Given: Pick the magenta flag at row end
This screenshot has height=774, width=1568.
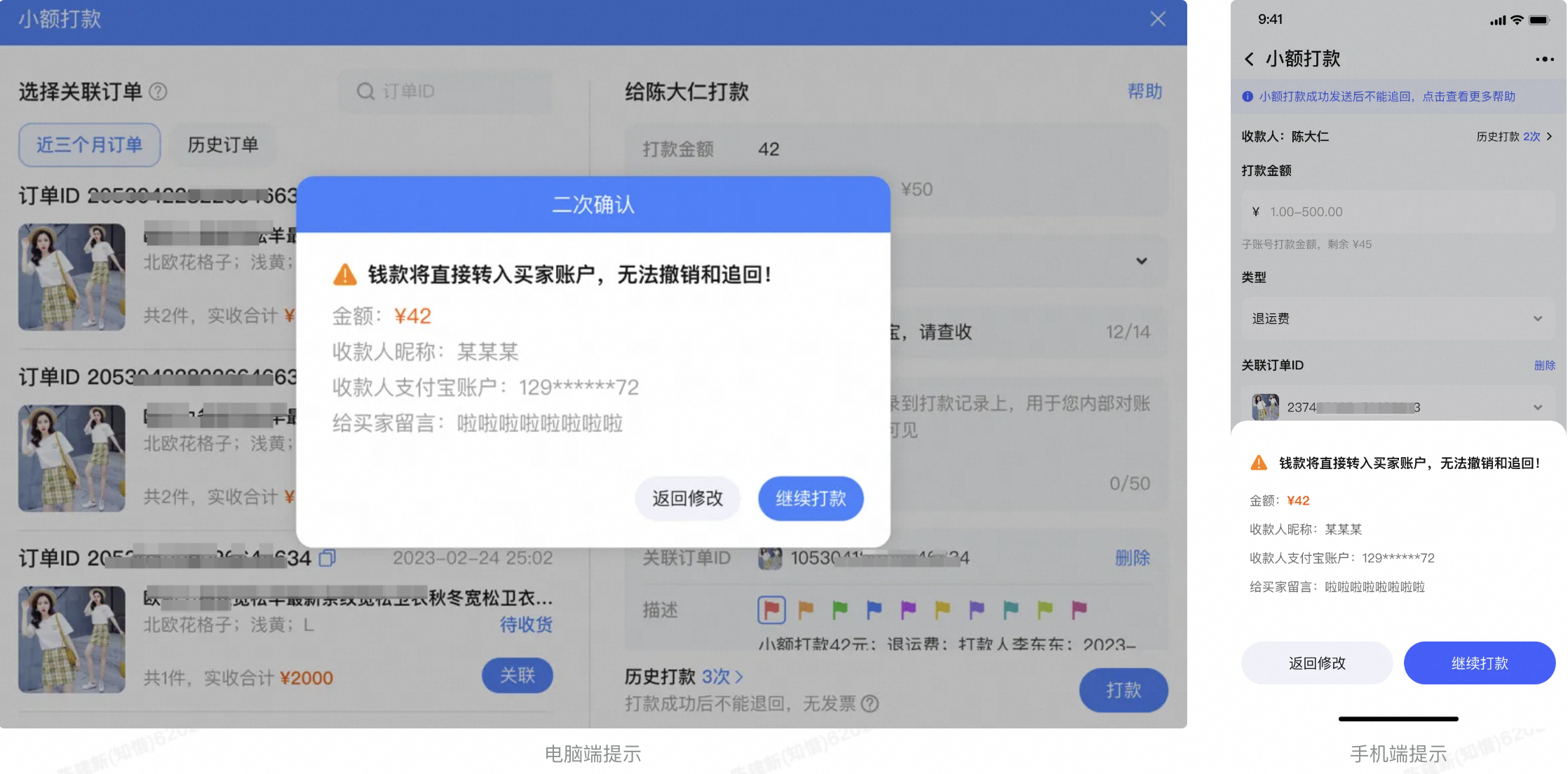Looking at the screenshot, I should tap(1079, 609).
